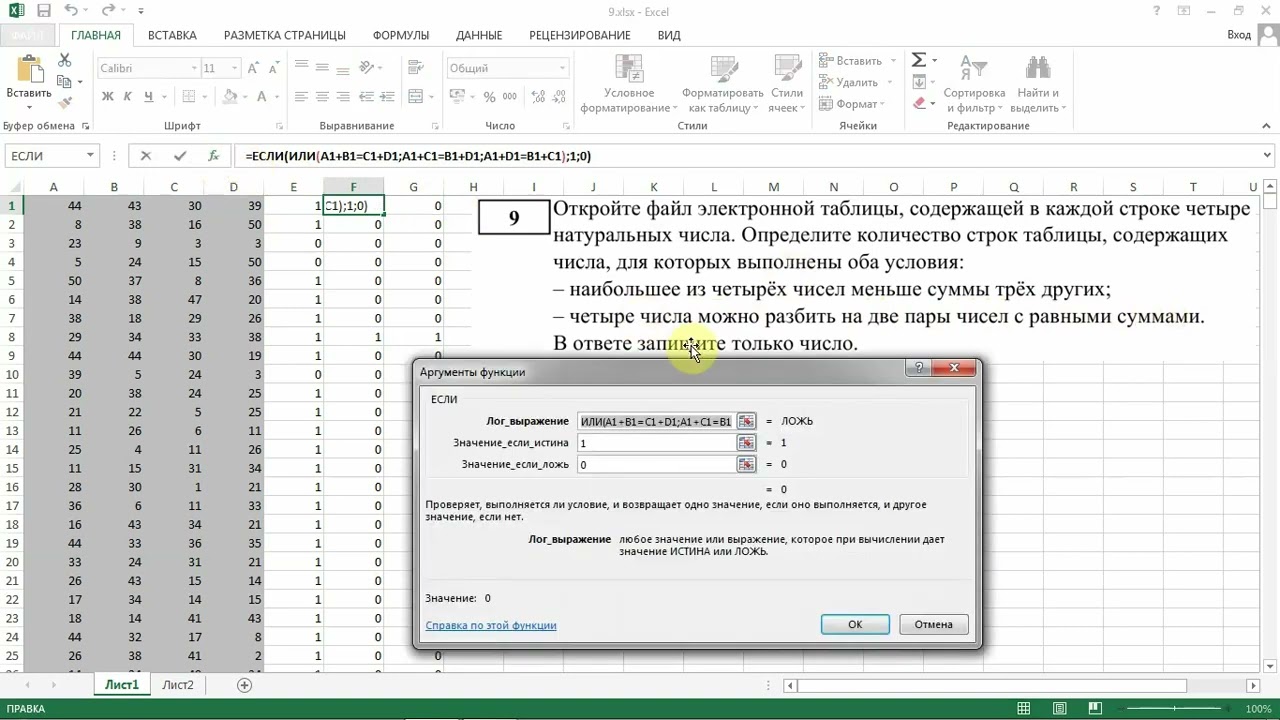Open the number format Общий dropdown
1280x720 pixels.
[x=562, y=68]
